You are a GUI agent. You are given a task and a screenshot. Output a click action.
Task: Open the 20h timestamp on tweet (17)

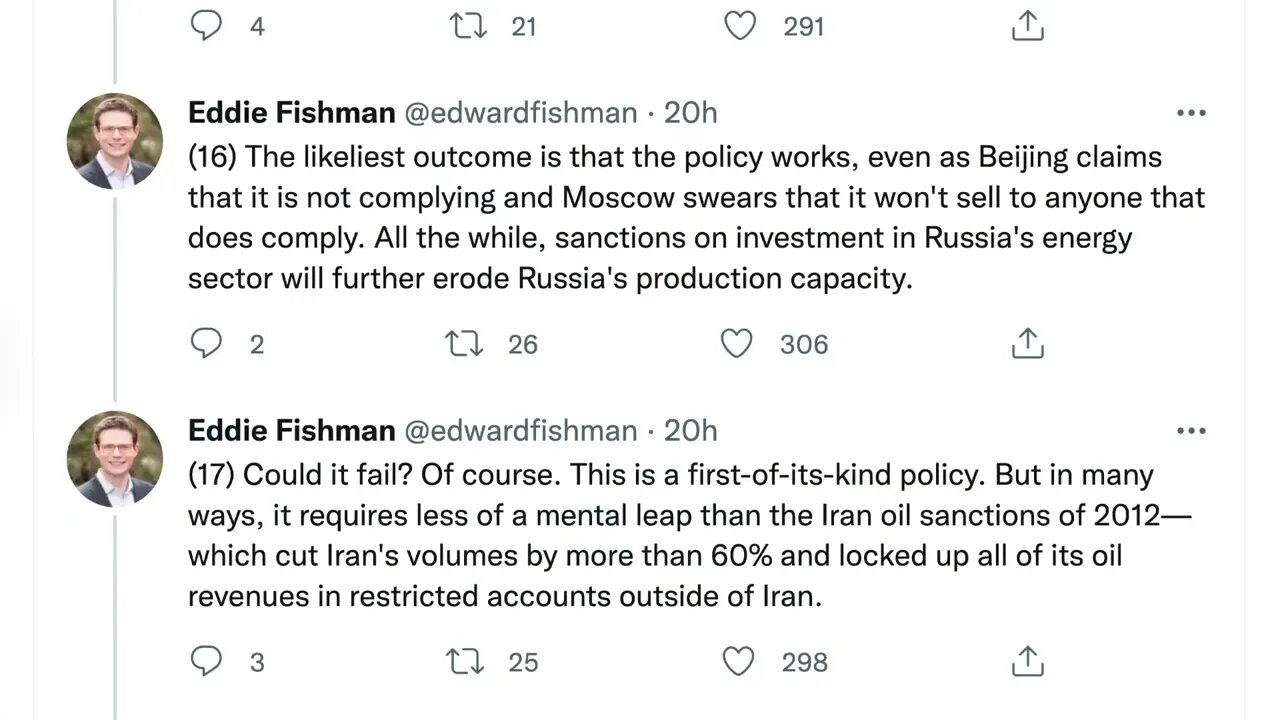point(691,431)
